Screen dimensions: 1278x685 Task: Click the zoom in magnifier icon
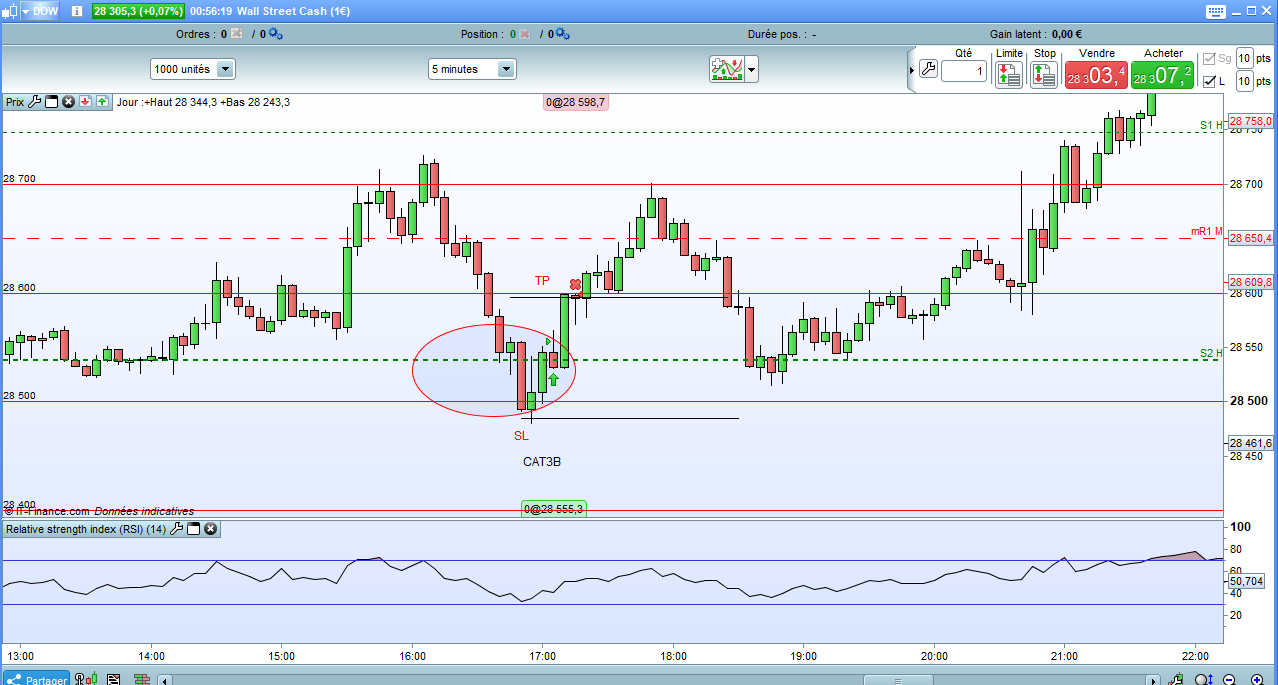1259,679
